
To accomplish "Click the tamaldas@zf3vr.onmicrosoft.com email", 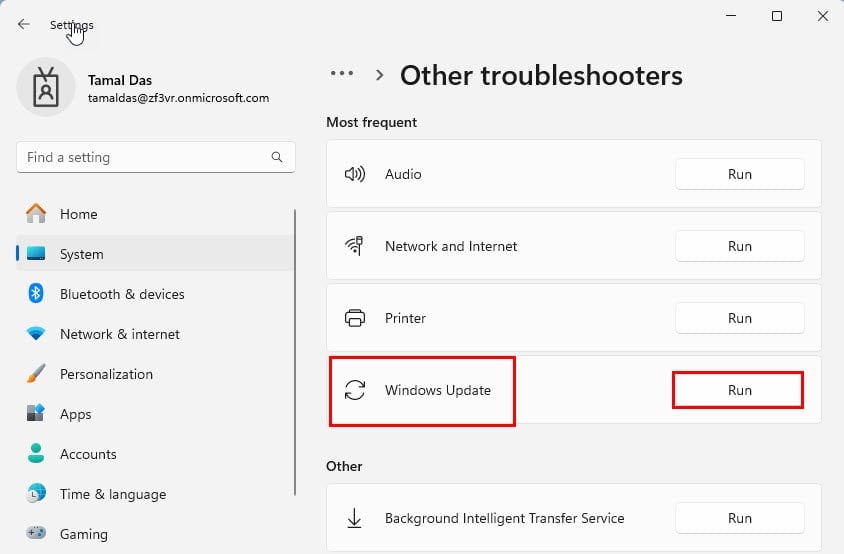I will point(178,98).
